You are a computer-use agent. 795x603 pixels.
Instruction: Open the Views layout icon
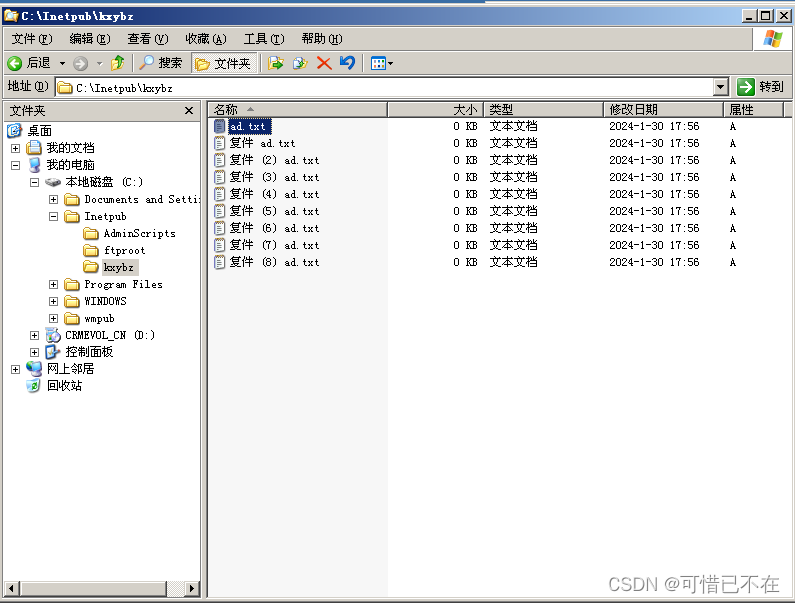(379, 63)
